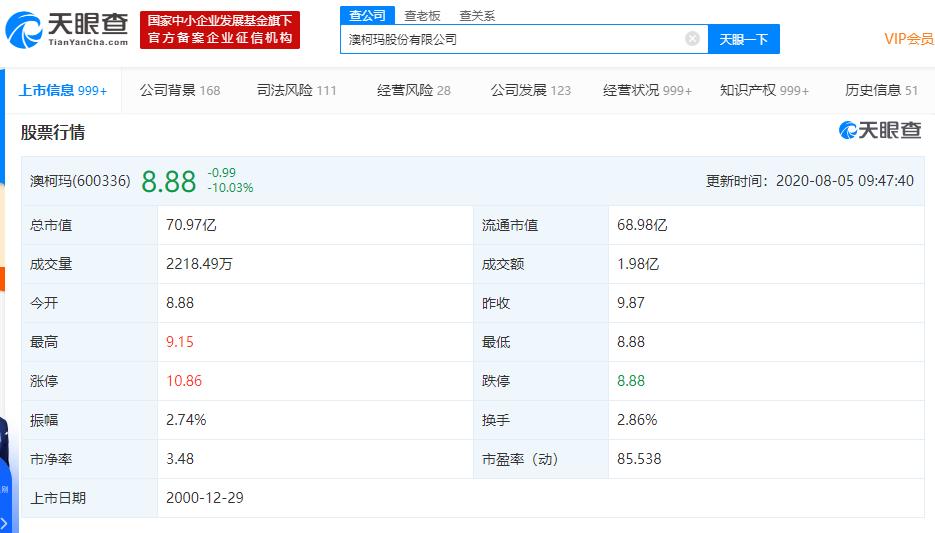Open the 公司发展 123 tab
The height and width of the screenshot is (533, 935).
coord(531,90)
